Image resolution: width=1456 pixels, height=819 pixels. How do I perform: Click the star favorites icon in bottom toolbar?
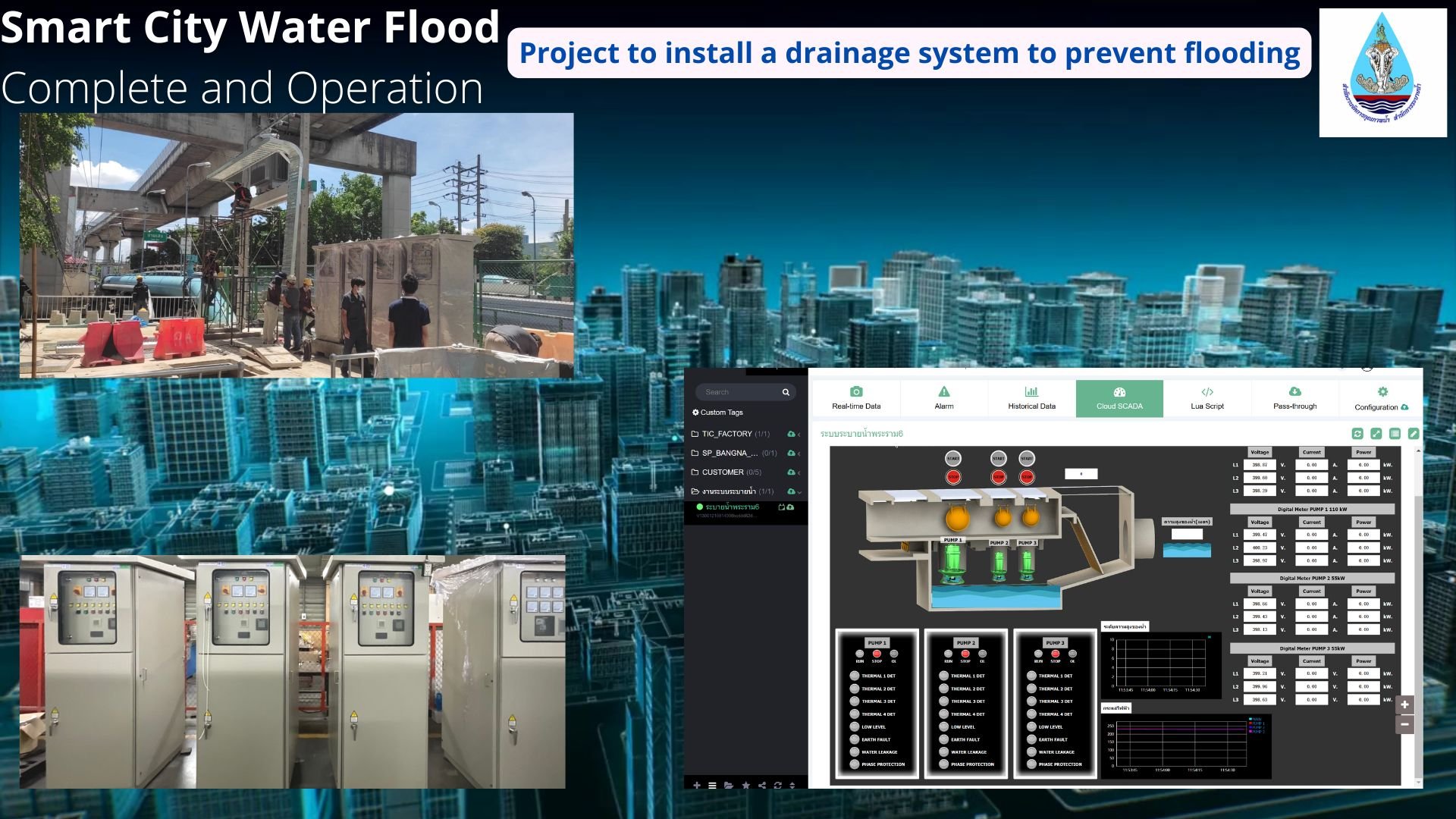(x=745, y=785)
